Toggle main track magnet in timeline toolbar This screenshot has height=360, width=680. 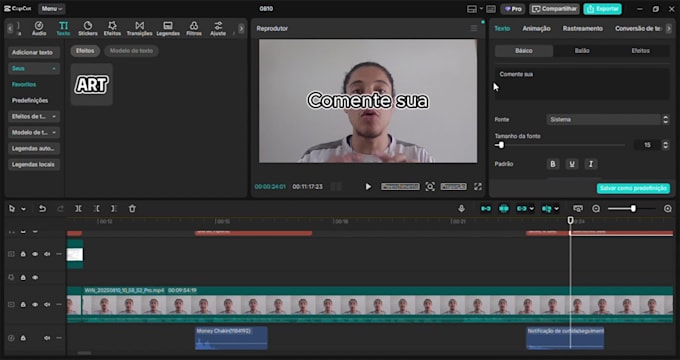click(486, 209)
